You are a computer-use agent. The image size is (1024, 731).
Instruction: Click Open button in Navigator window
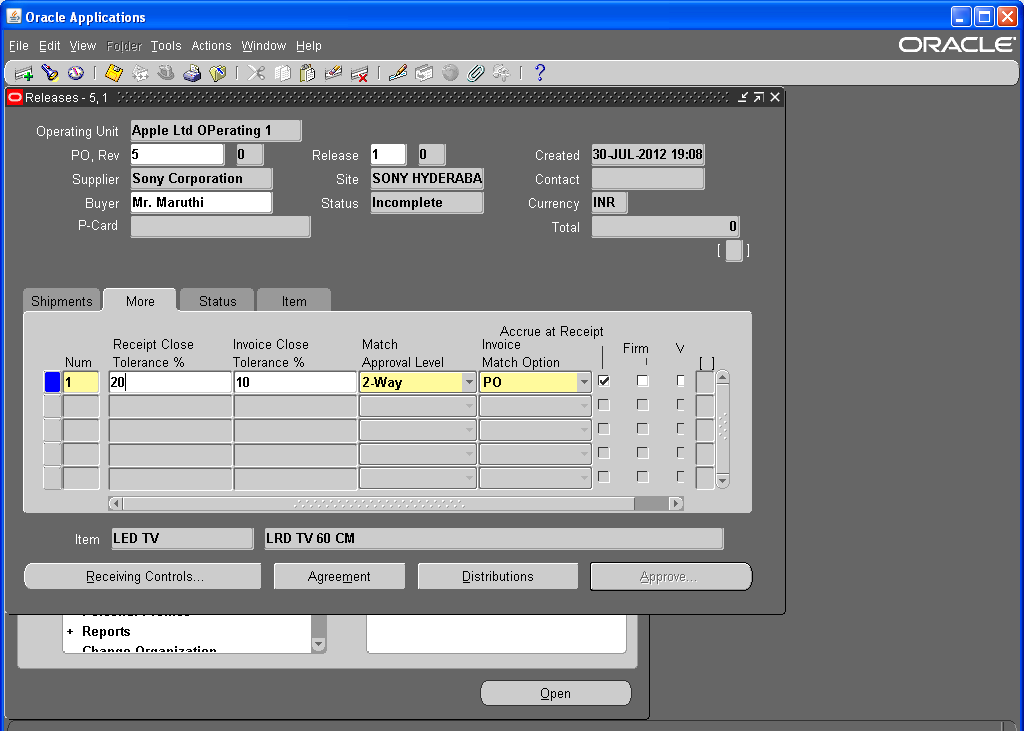pyautogui.click(x=556, y=693)
